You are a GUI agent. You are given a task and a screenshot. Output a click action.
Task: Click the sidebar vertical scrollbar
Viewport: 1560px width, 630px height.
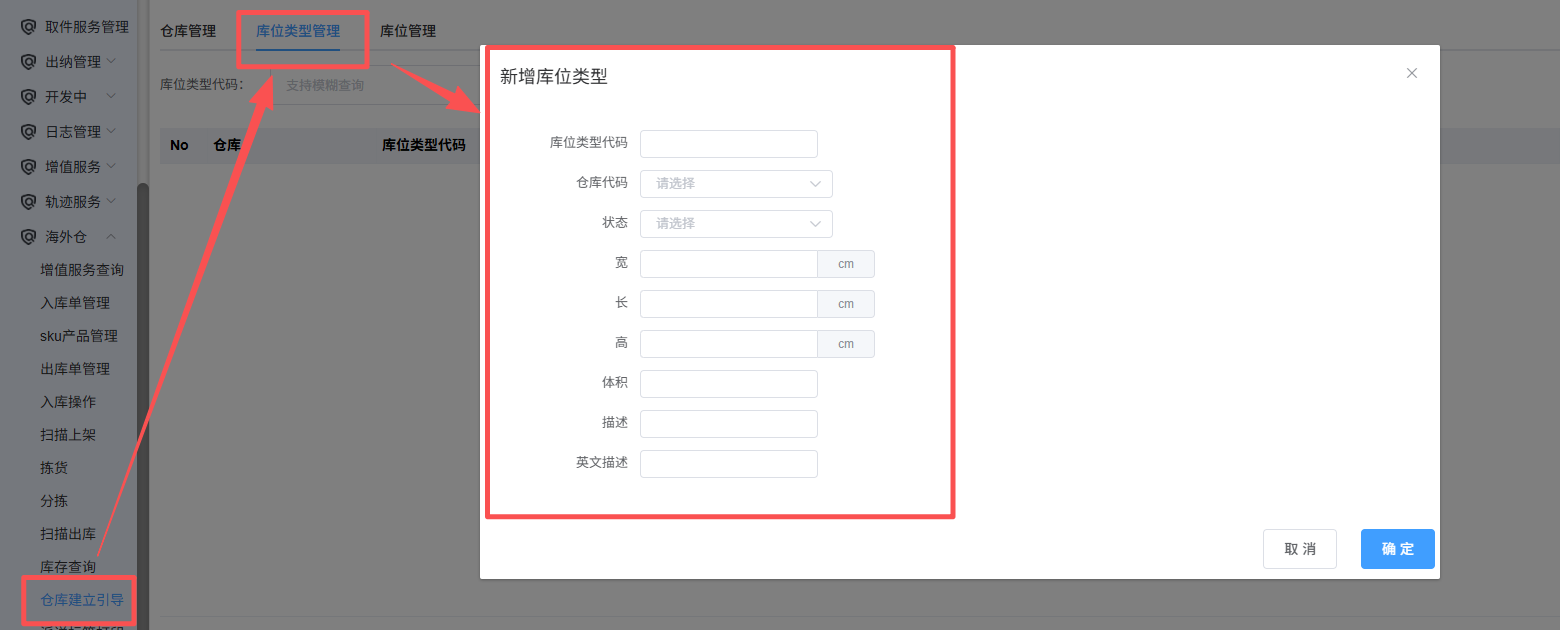[143, 400]
